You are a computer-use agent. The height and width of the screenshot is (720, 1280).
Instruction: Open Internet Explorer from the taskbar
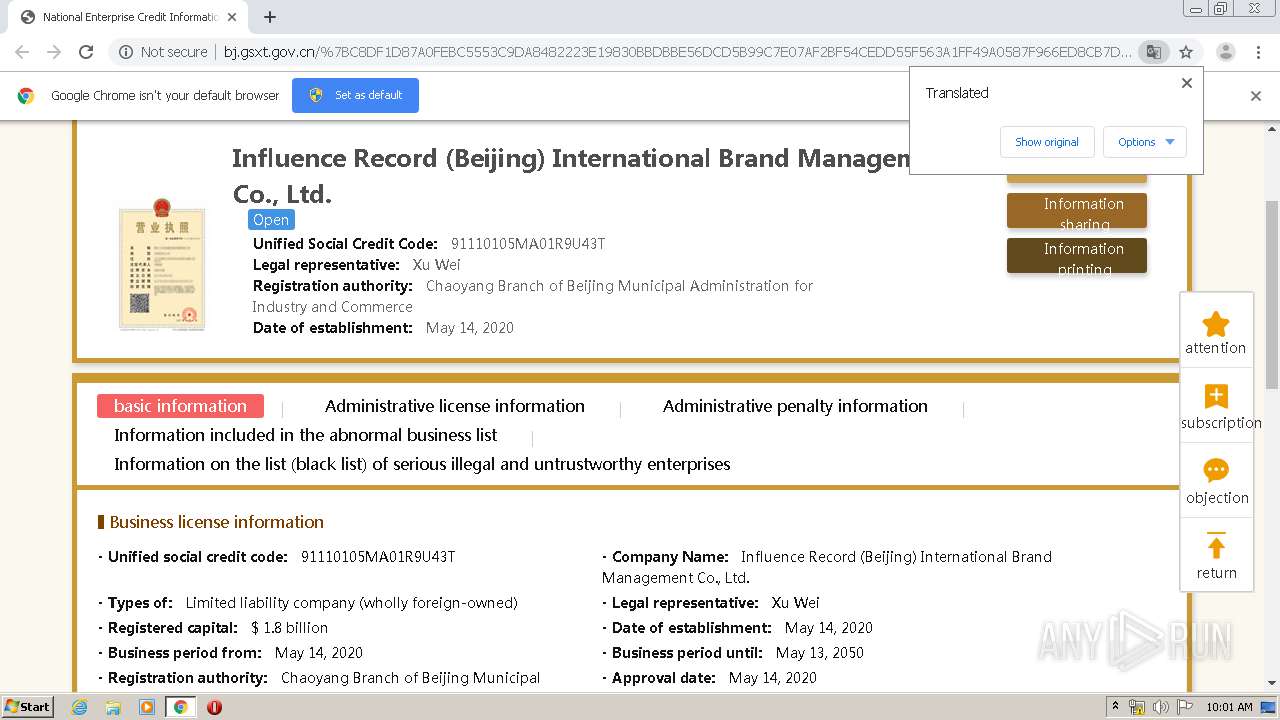click(x=79, y=707)
